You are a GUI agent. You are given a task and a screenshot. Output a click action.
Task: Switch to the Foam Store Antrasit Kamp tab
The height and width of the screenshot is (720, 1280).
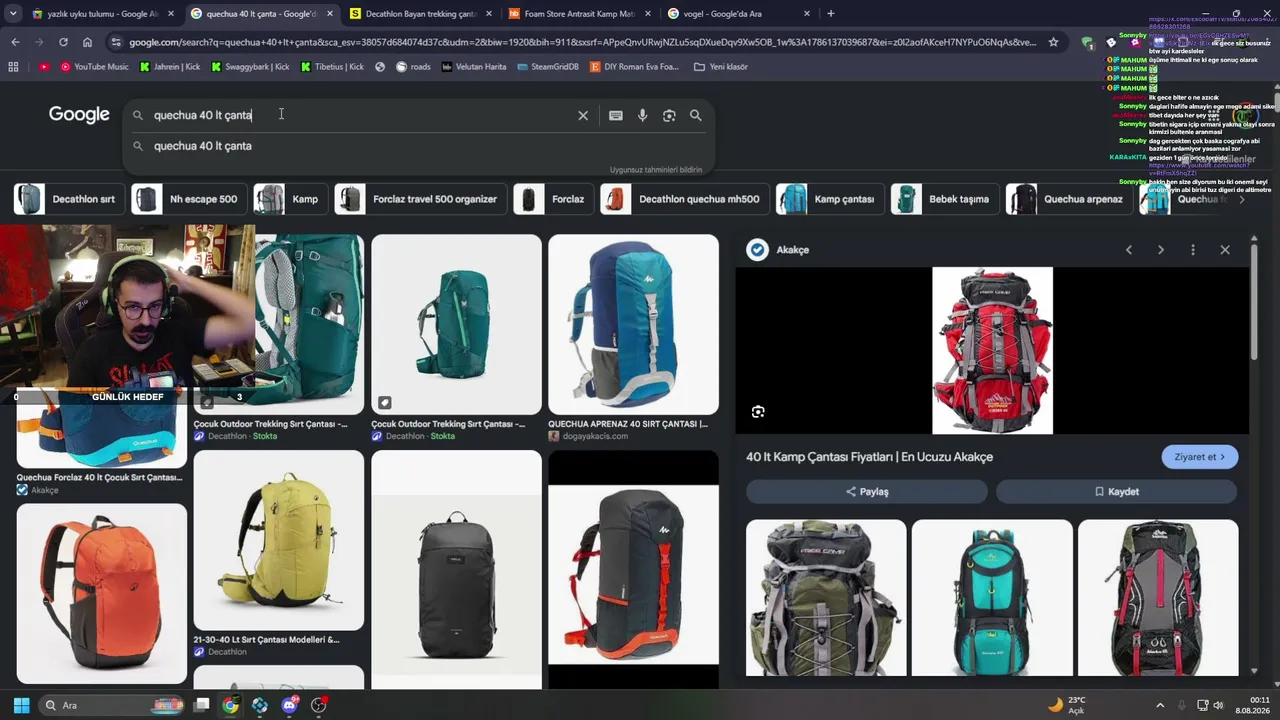(x=578, y=14)
